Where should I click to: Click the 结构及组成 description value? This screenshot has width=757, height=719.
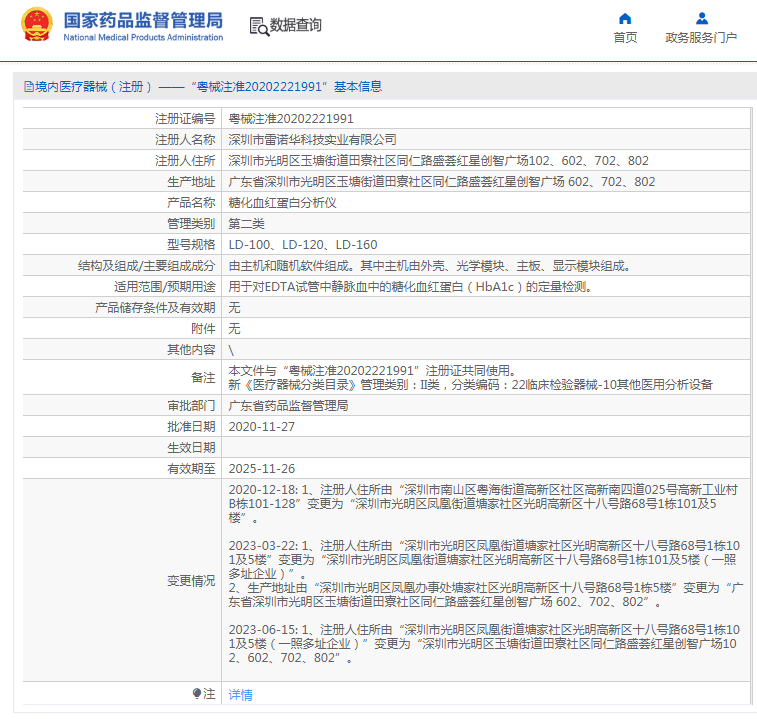430,266
